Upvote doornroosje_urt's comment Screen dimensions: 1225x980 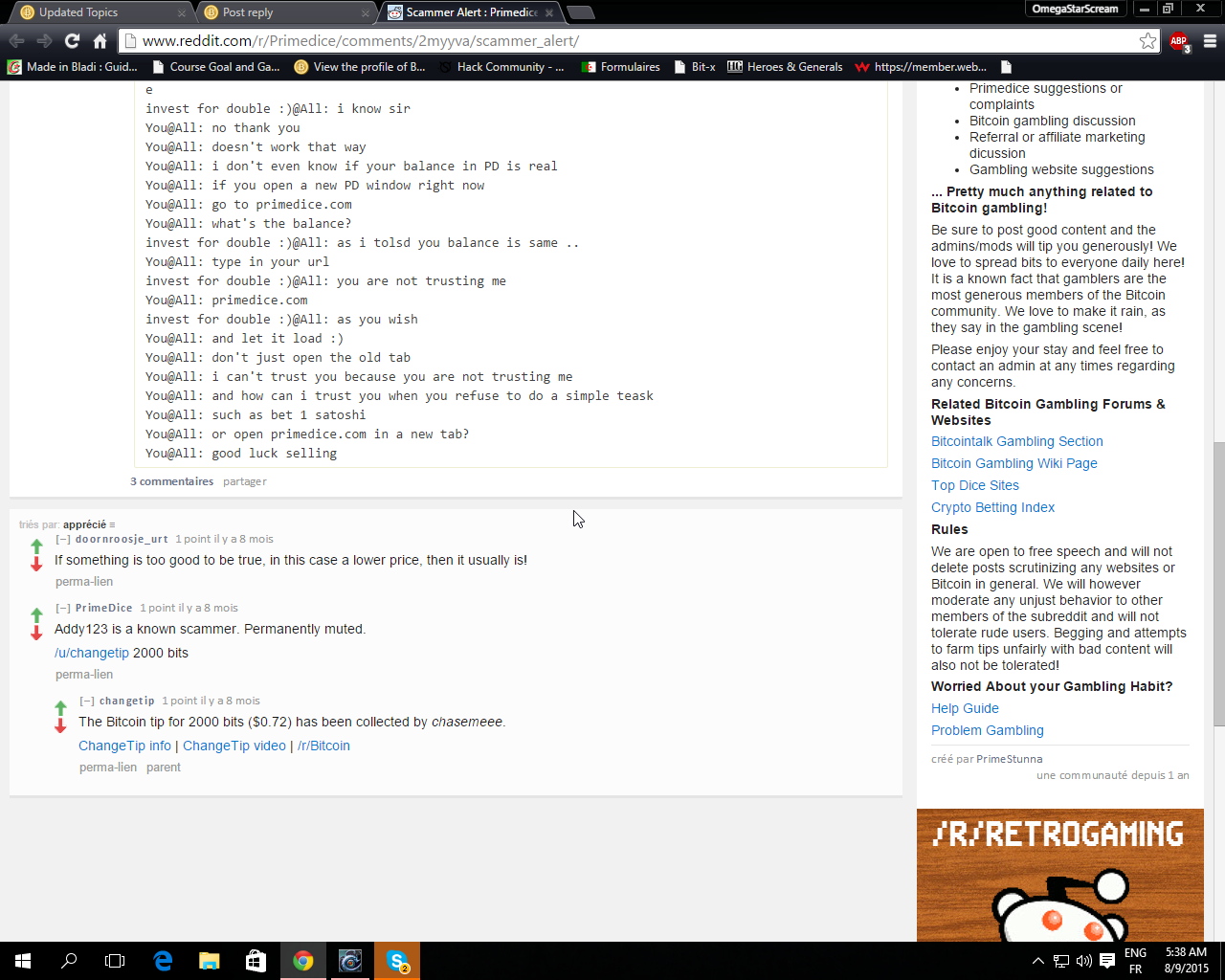pos(36,546)
